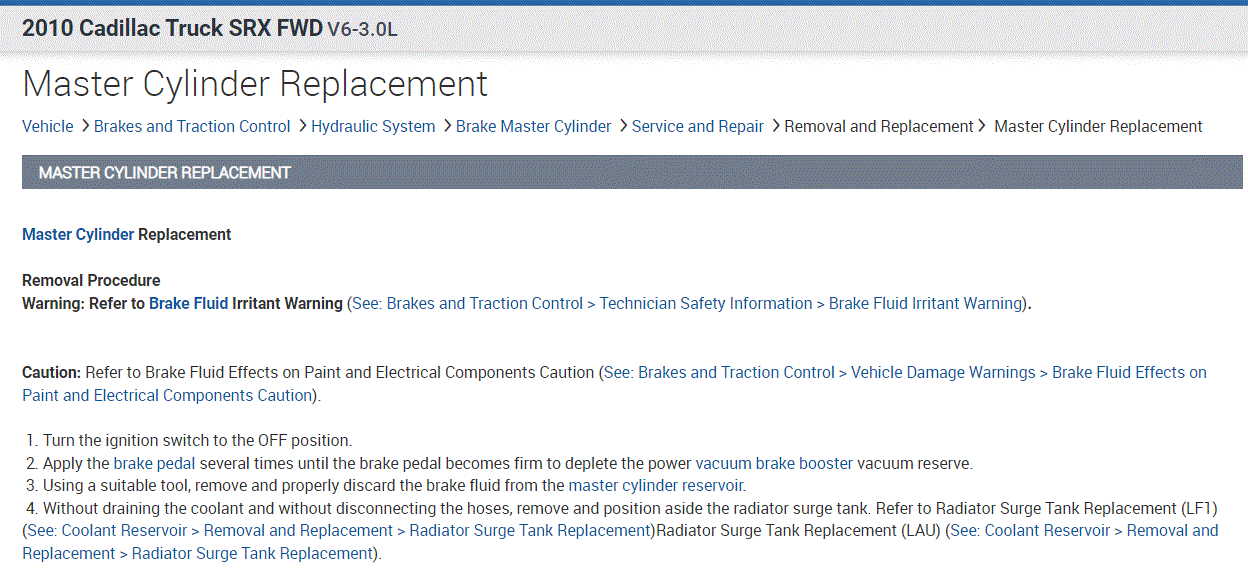
Task: Click the large Master Cylinder Replacement page title
Action: pyautogui.click(x=255, y=84)
